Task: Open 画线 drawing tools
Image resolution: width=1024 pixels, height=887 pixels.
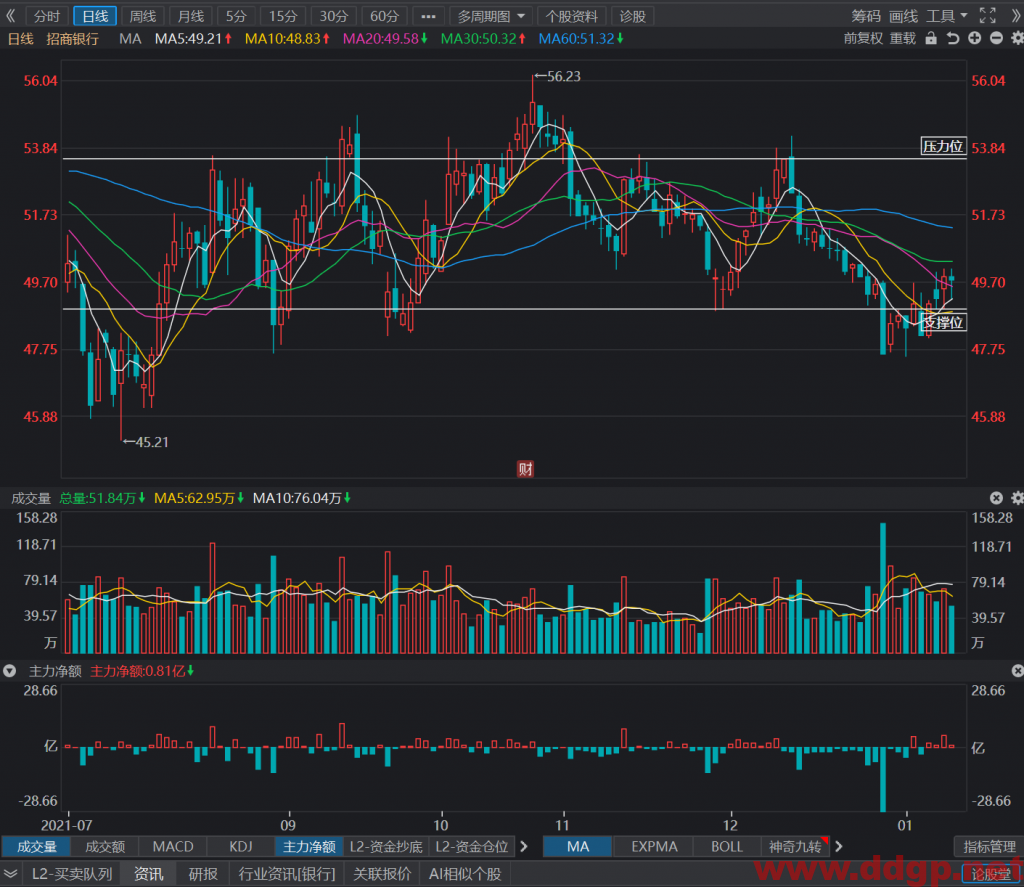Action: (x=904, y=16)
